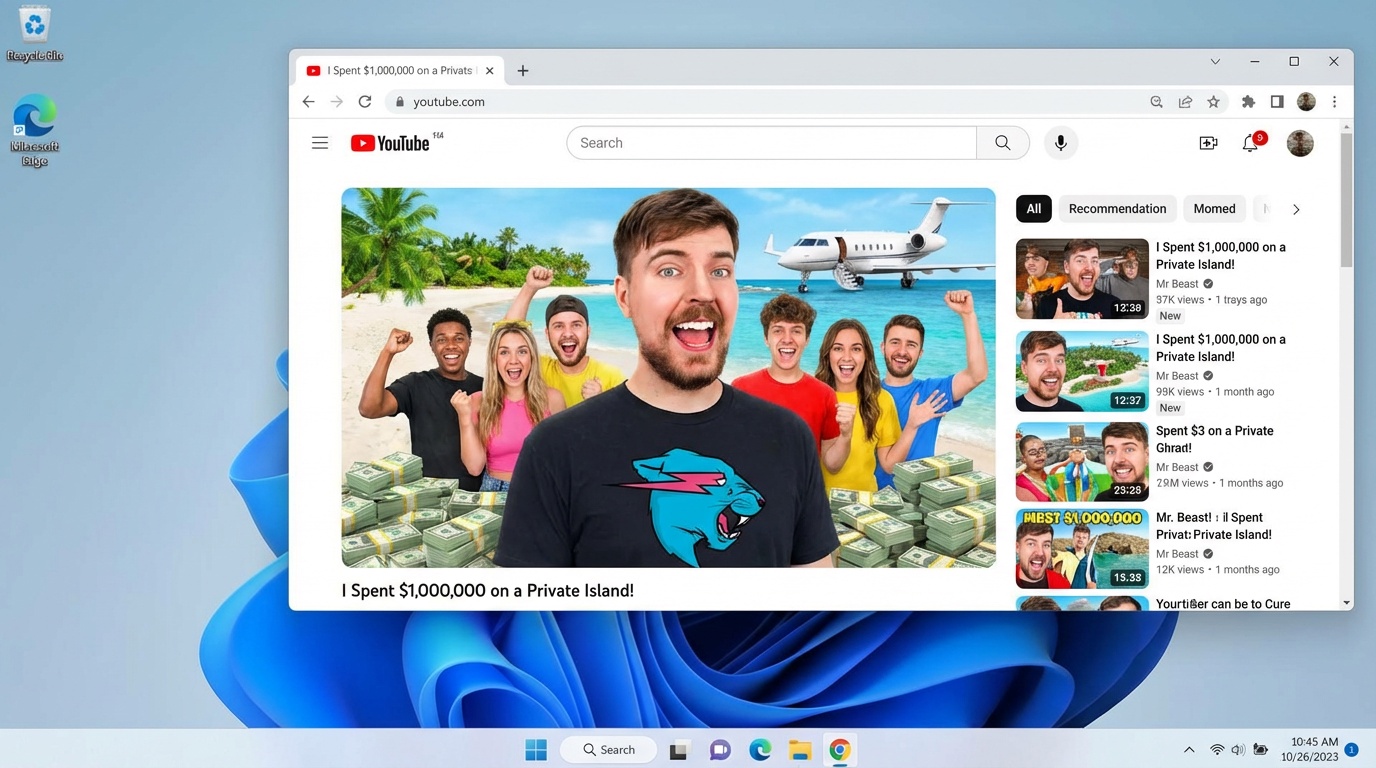Open the browser tab search dropdown
This screenshot has height=768, width=1376.
(x=1215, y=61)
